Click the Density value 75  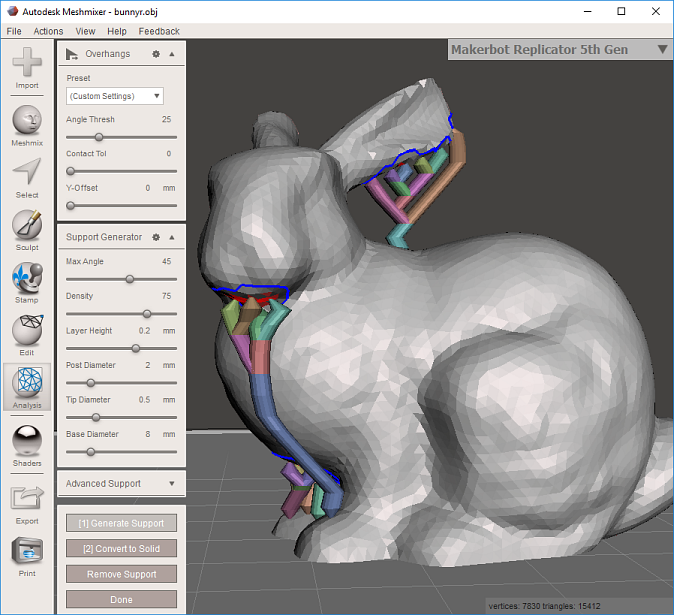click(x=166, y=296)
